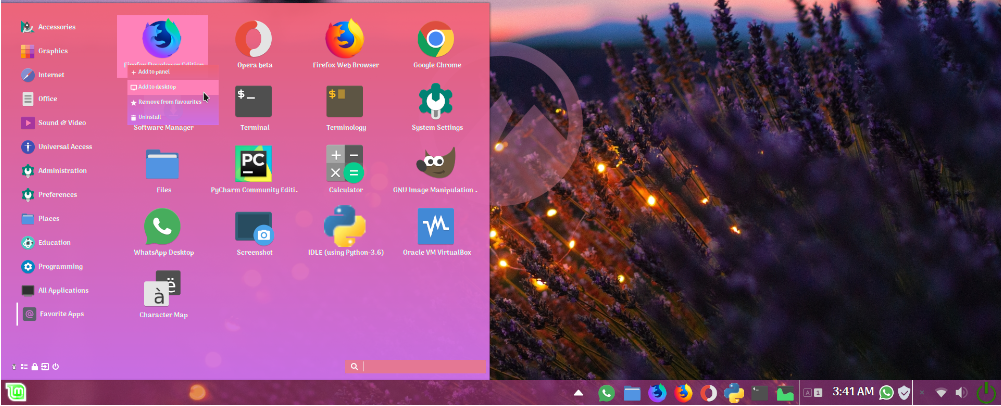This screenshot has width=1001, height=406.
Task: Launch GNU Image Manipulation Program
Action: point(435,170)
